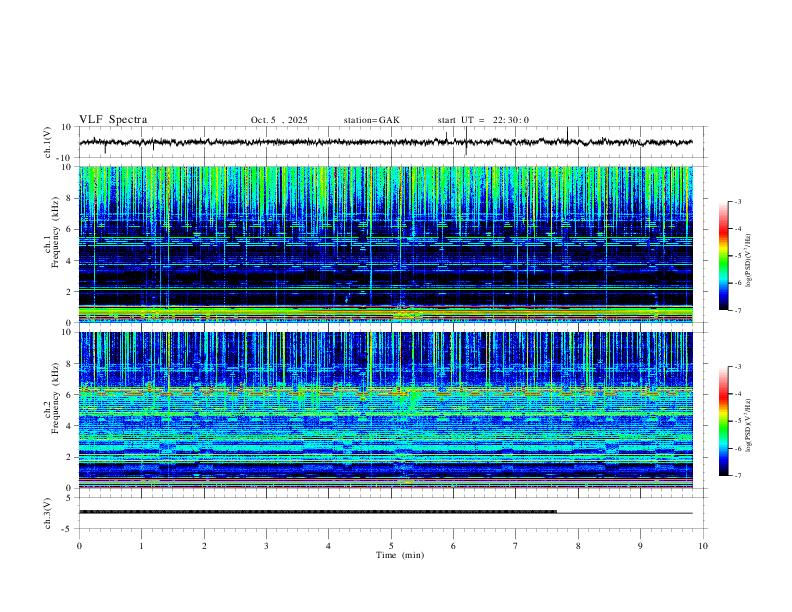Image resolution: width=792 pixels, height=612 pixels.
Task: Click the 'ch.1(V)' waveform axis label
Action: [x=48, y=142]
